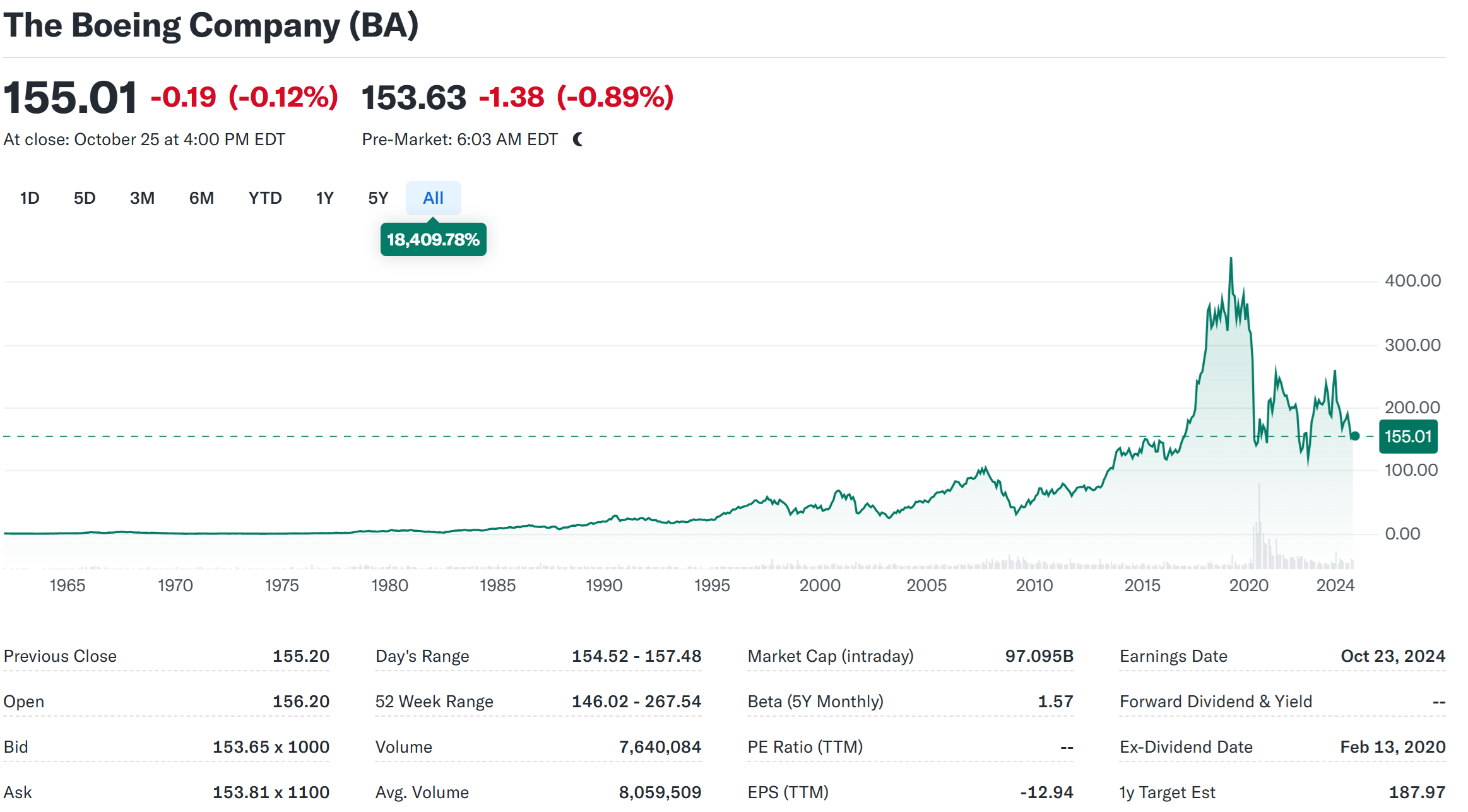Click the Day's Range label
This screenshot has width=1468, height=812.
click(x=422, y=656)
